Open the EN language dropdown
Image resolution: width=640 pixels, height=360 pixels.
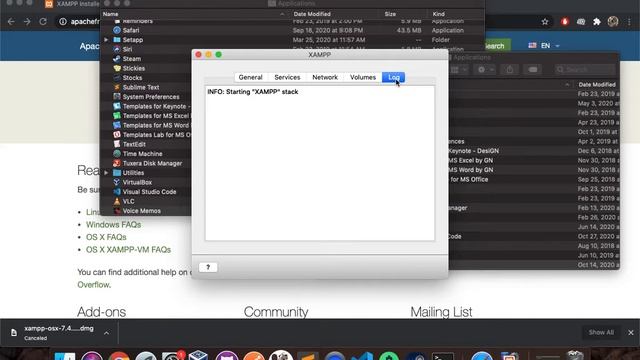tap(544, 46)
